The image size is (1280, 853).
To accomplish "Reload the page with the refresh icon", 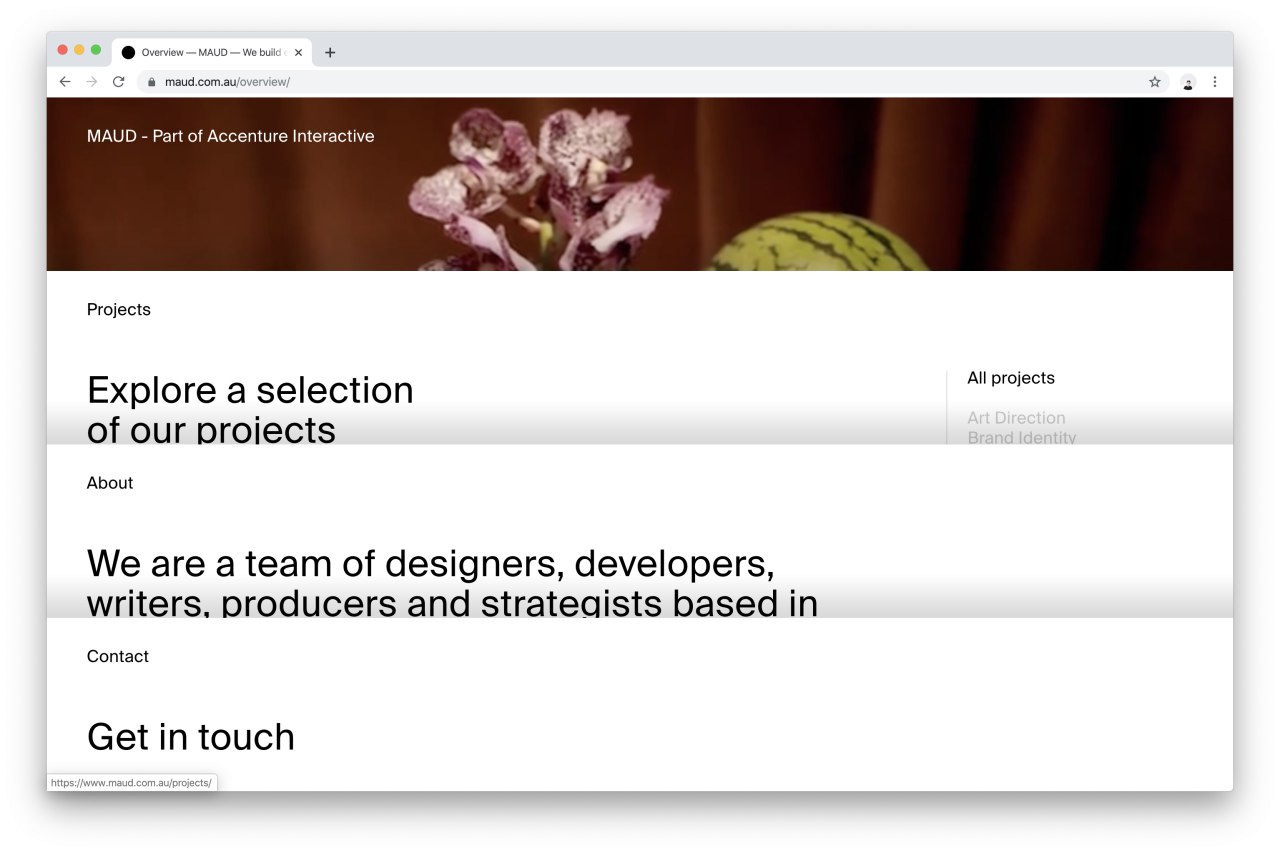I will coord(118,82).
